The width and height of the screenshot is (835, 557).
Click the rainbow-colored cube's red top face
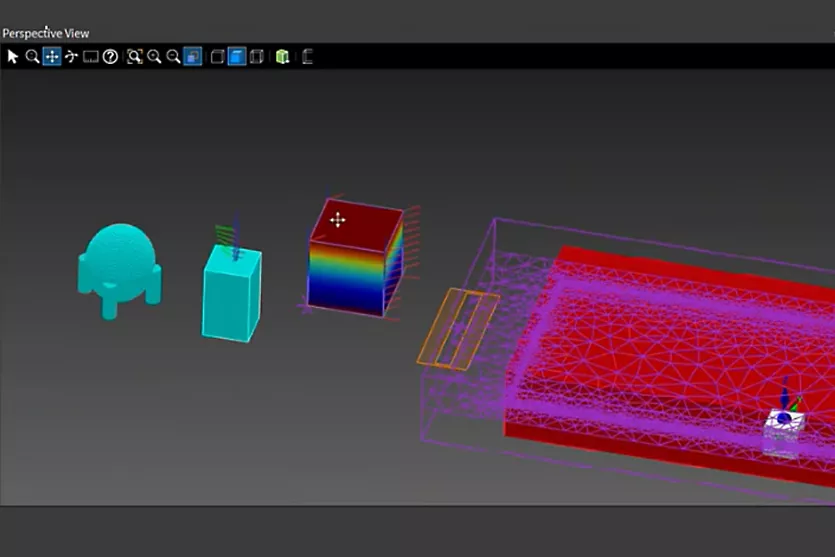tap(356, 224)
